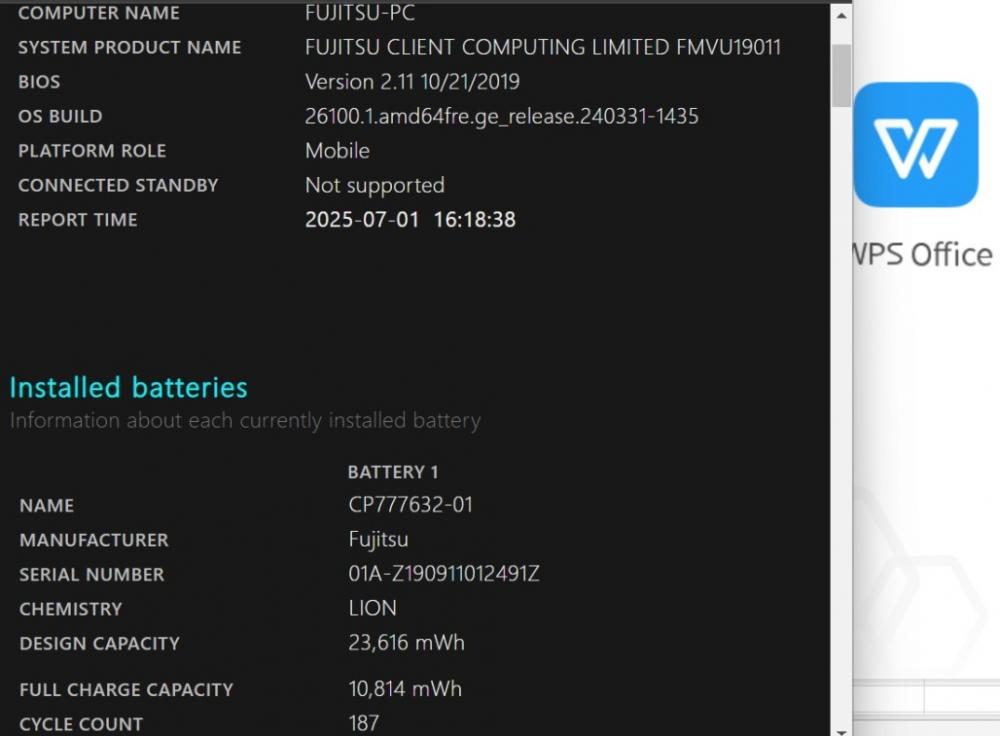The width and height of the screenshot is (1000, 736).
Task: Select the WPS Office text label
Action: (922, 254)
